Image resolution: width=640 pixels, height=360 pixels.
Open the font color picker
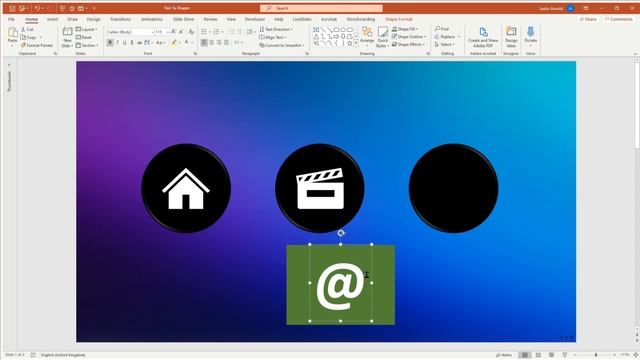pos(188,42)
